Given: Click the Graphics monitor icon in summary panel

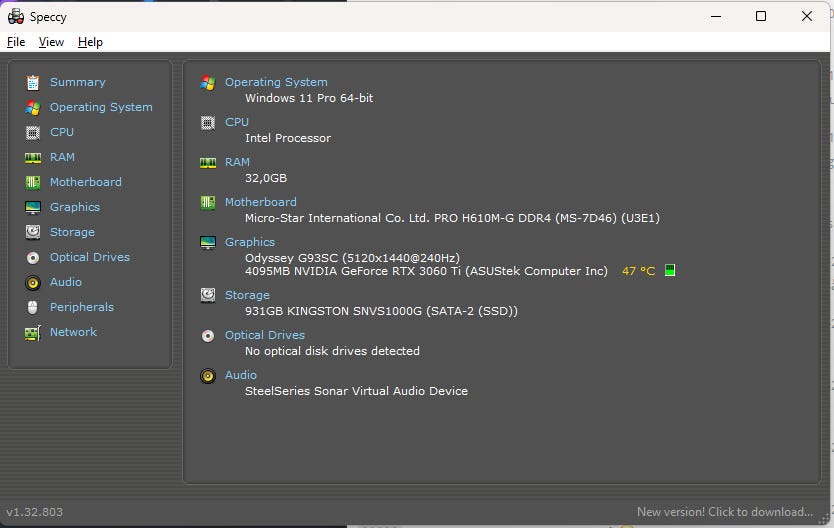Looking at the screenshot, I should 208,242.
